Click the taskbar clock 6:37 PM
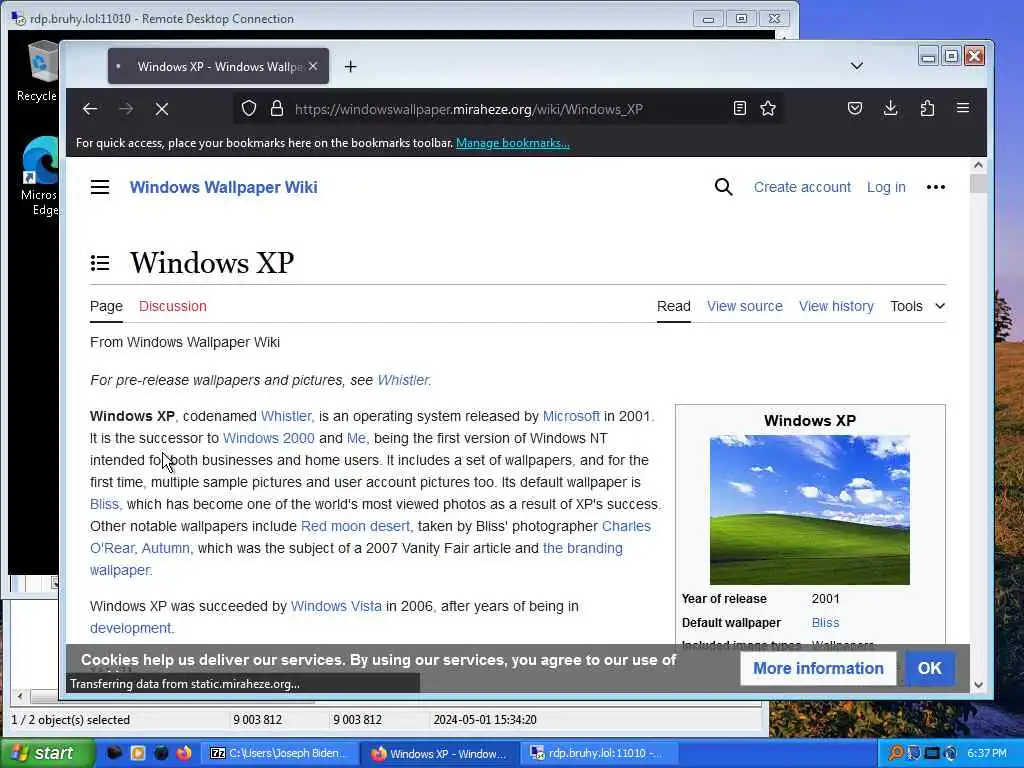 pos(987,753)
